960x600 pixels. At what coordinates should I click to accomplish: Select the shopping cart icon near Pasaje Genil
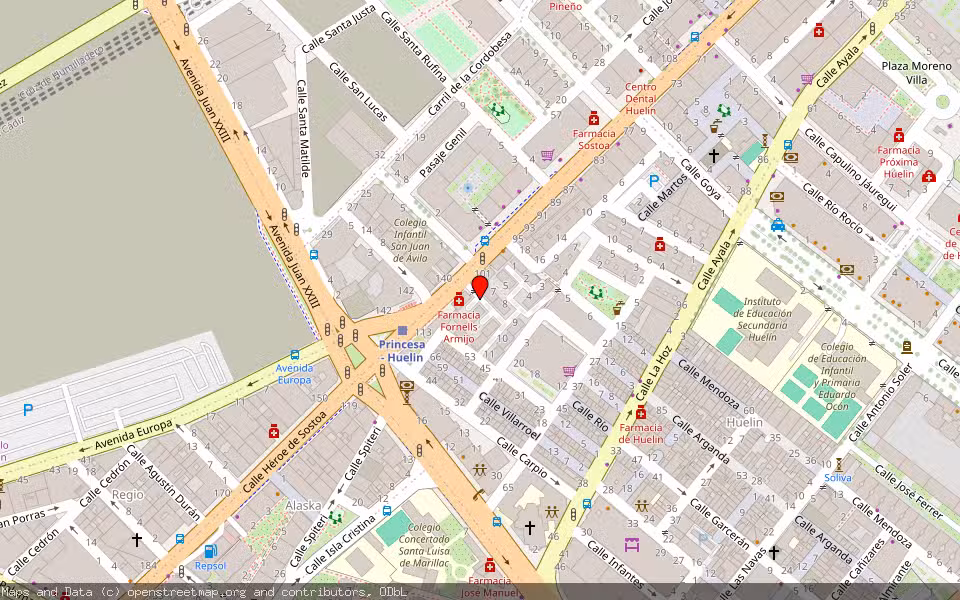pyautogui.click(x=547, y=155)
